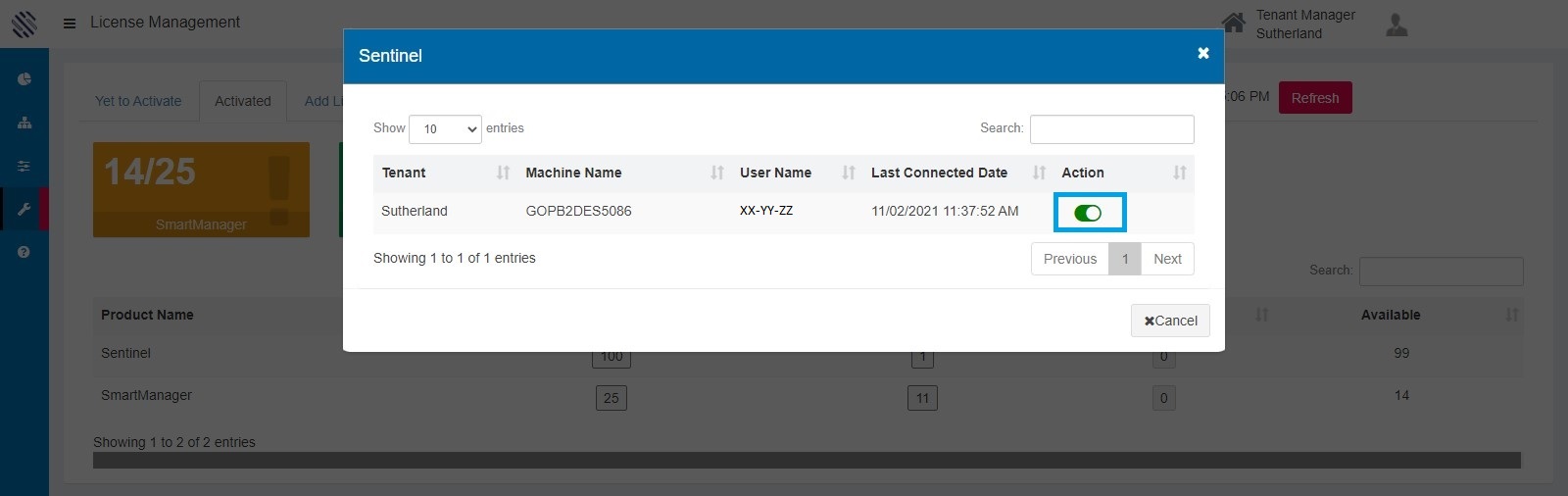
Task: Click the hamburger menu icon
Action: coord(70,23)
